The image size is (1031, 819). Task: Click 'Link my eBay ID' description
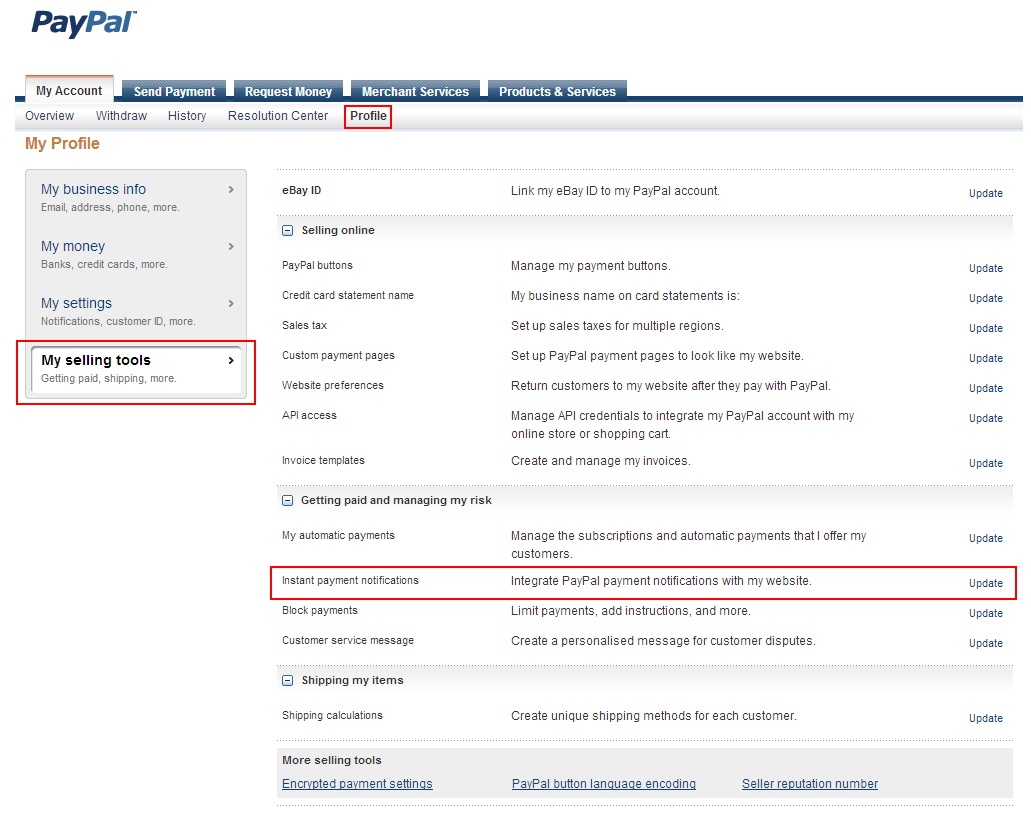[x=615, y=191]
